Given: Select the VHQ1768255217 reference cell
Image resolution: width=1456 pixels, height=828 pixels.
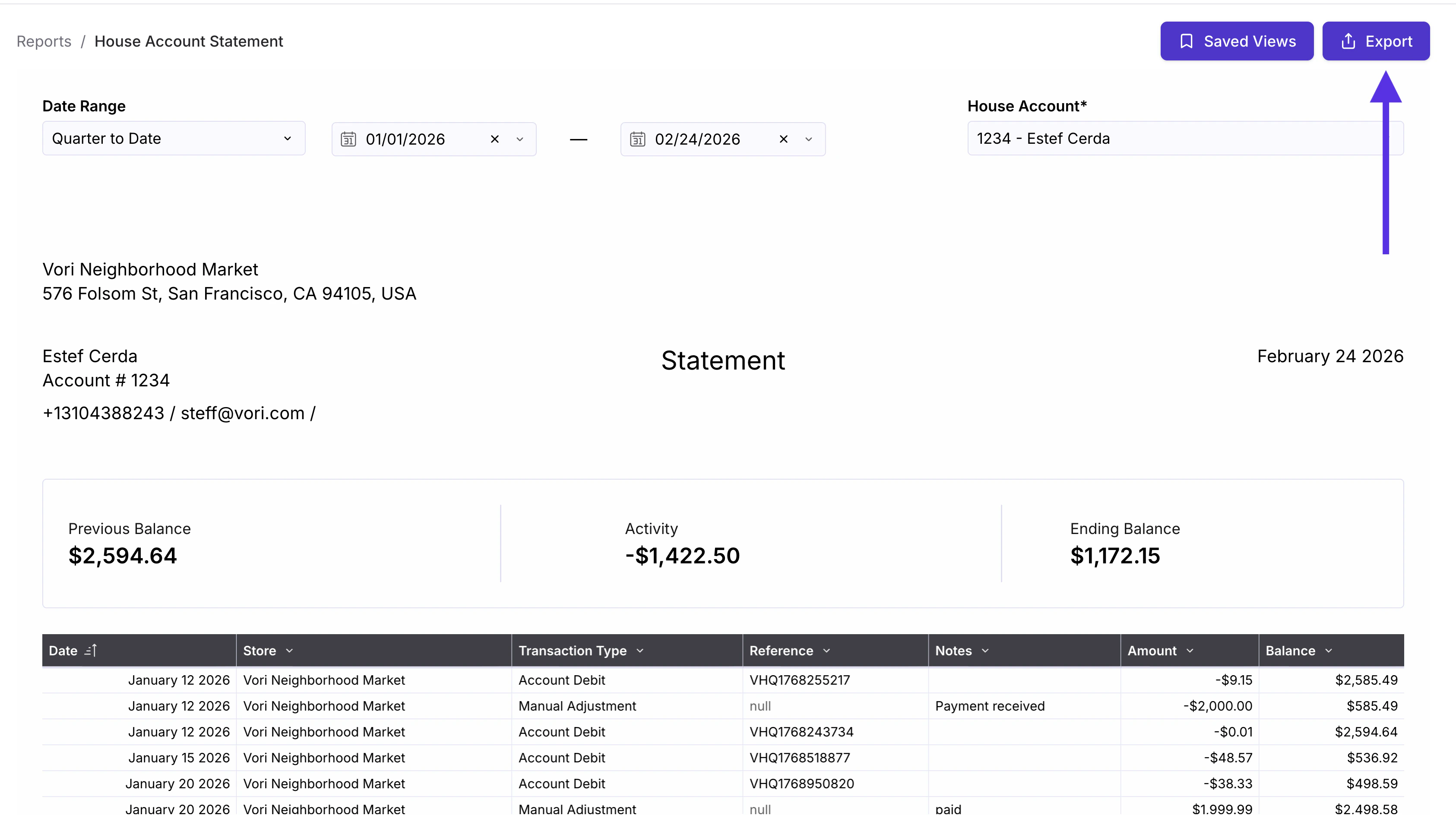Looking at the screenshot, I should (800, 680).
